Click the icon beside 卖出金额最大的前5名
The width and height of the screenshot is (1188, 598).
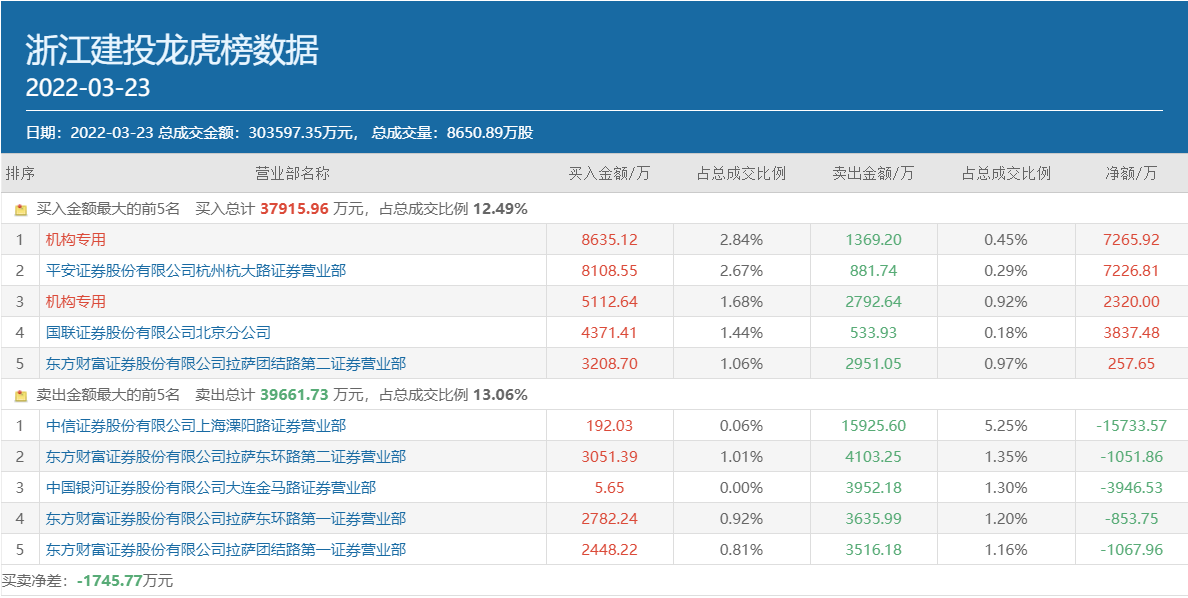(21, 395)
